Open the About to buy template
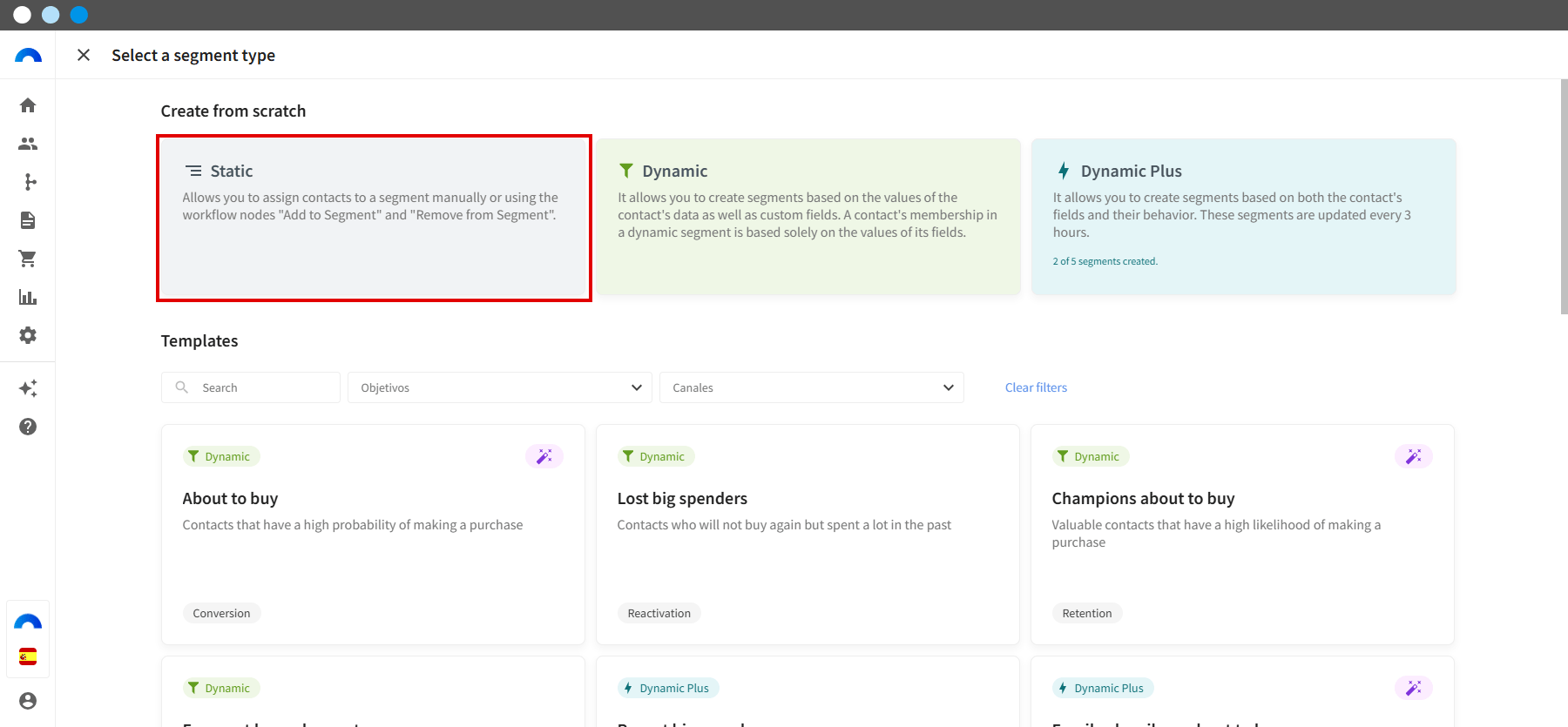This screenshot has width=1568, height=727. click(x=373, y=535)
